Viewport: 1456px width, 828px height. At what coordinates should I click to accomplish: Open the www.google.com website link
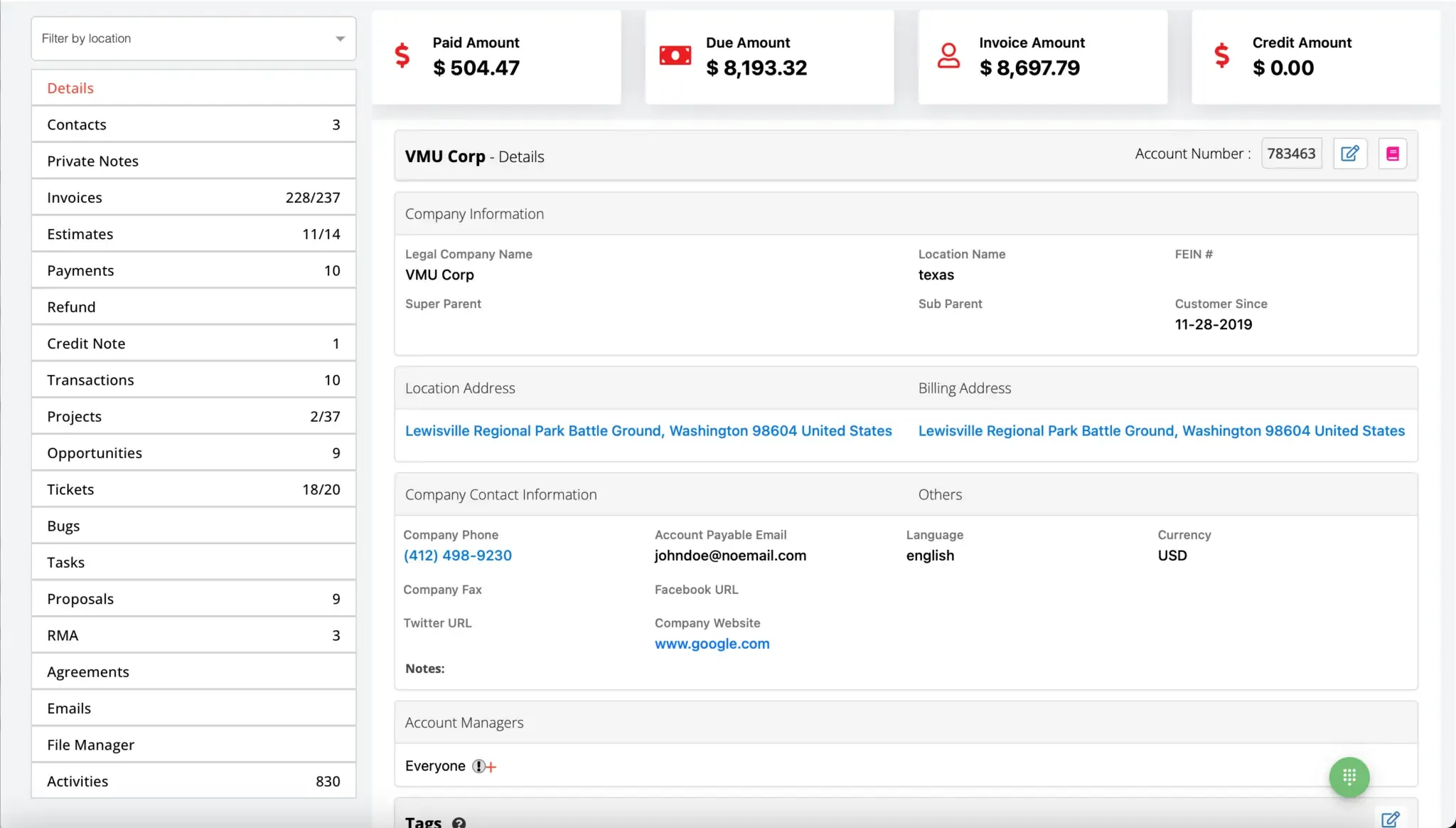[x=712, y=644]
